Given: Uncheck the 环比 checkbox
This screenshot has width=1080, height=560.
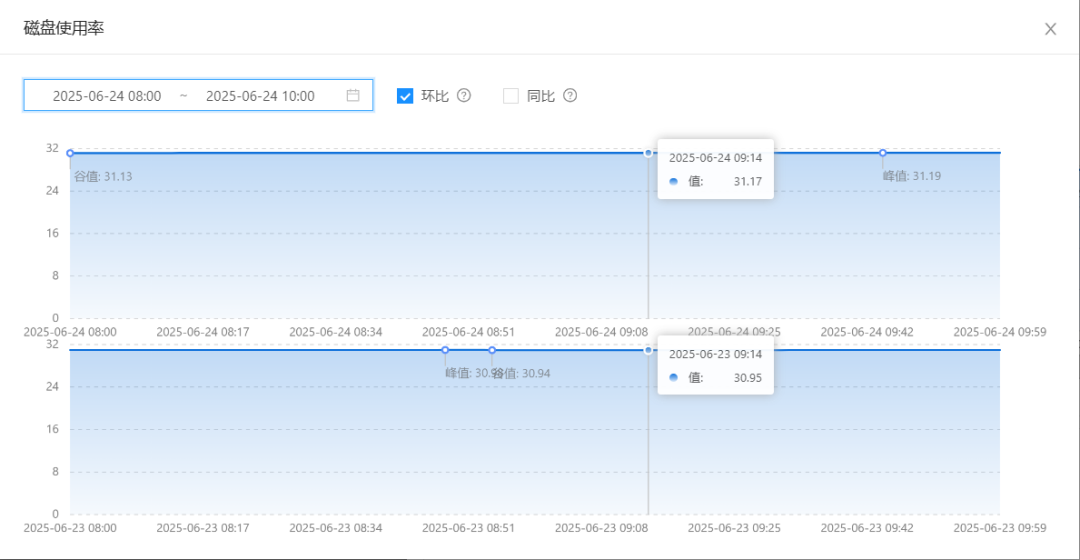Looking at the screenshot, I should pyautogui.click(x=405, y=96).
